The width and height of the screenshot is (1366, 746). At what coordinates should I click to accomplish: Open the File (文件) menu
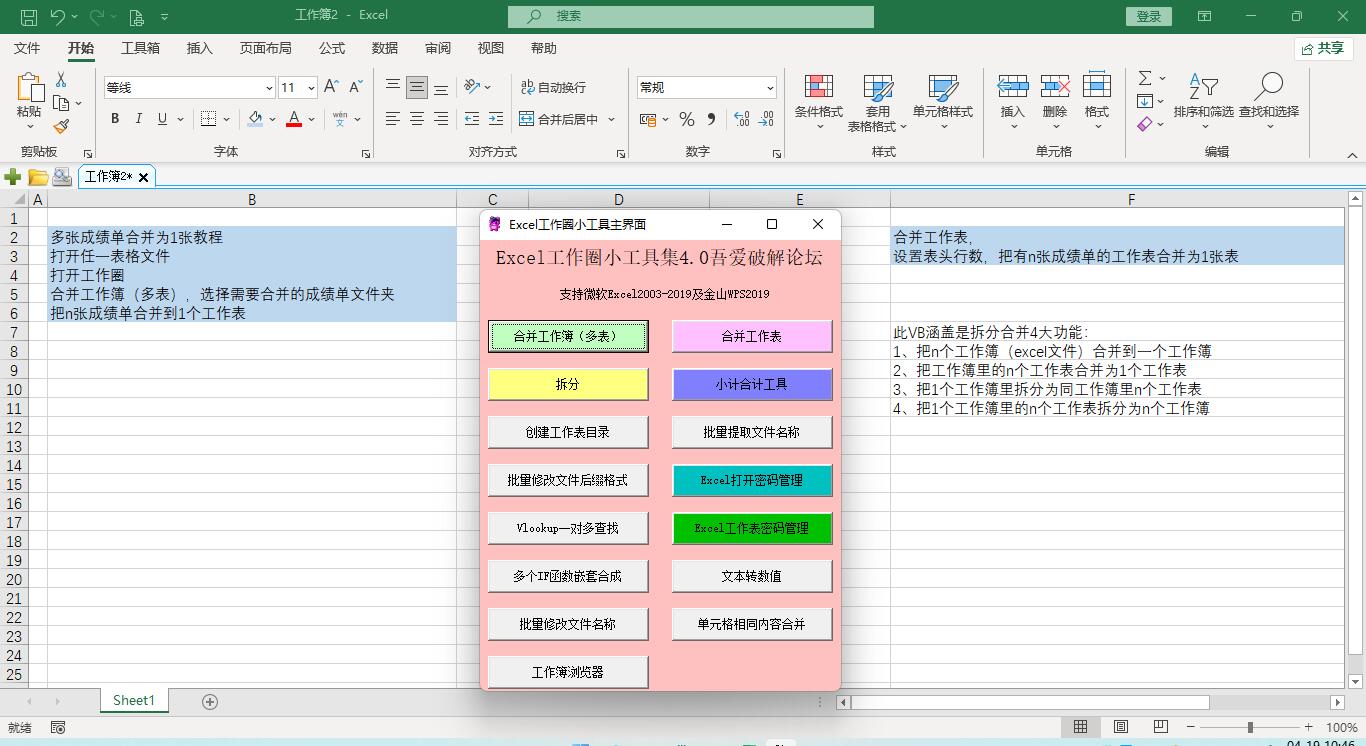(27, 48)
